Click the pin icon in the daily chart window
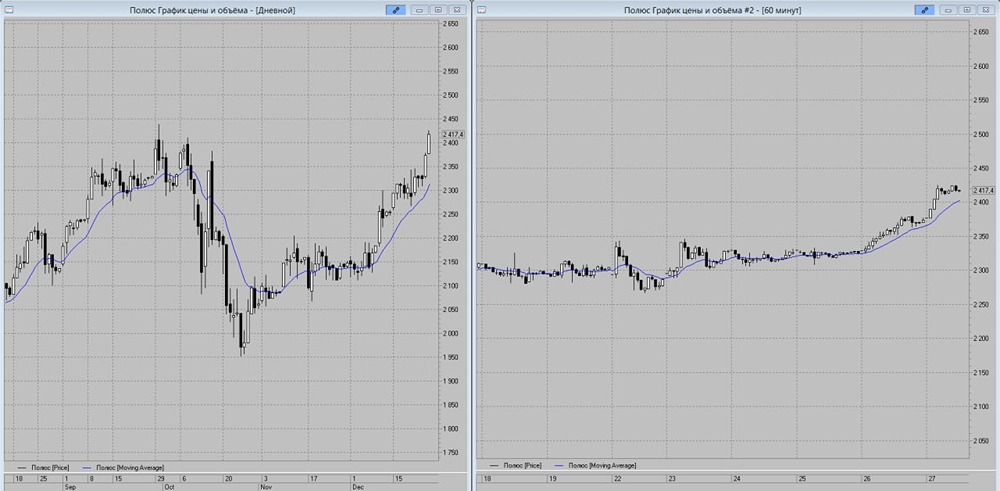Image resolution: width=1000 pixels, height=491 pixels. pyautogui.click(x=396, y=10)
